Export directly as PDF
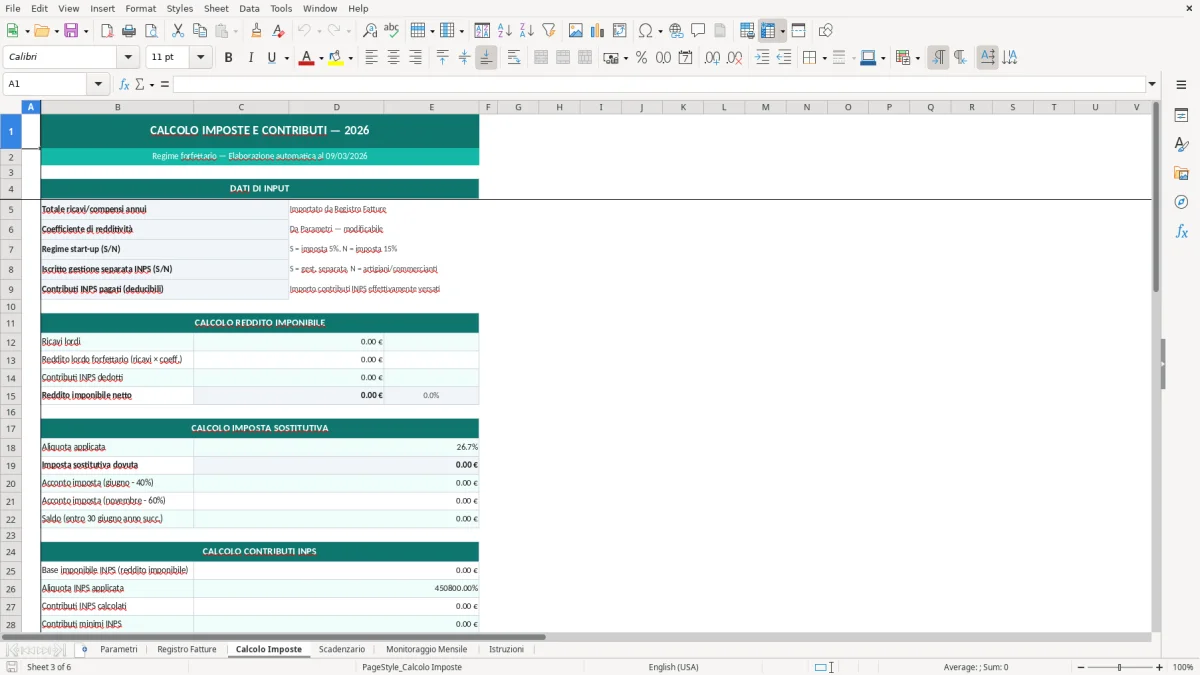 click(x=107, y=31)
